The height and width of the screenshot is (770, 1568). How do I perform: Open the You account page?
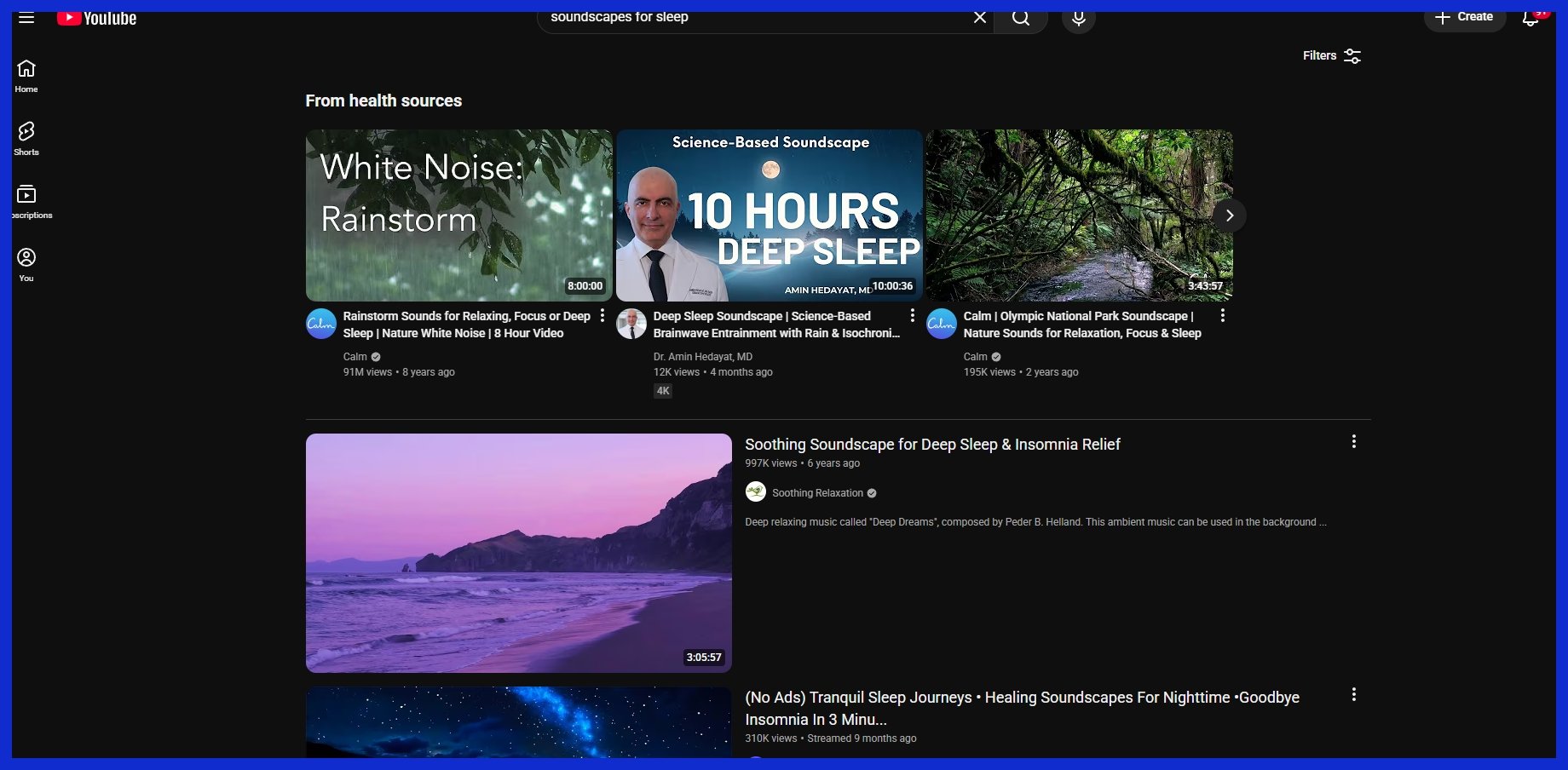coord(26,265)
